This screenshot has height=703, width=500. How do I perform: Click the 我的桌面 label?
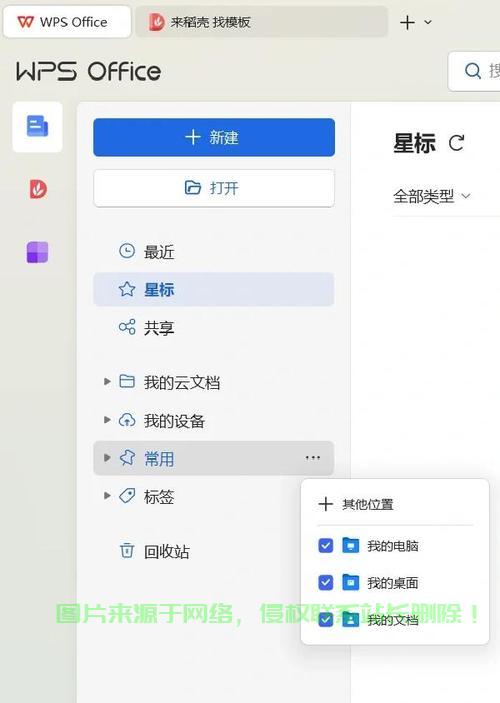pyautogui.click(x=393, y=583)
